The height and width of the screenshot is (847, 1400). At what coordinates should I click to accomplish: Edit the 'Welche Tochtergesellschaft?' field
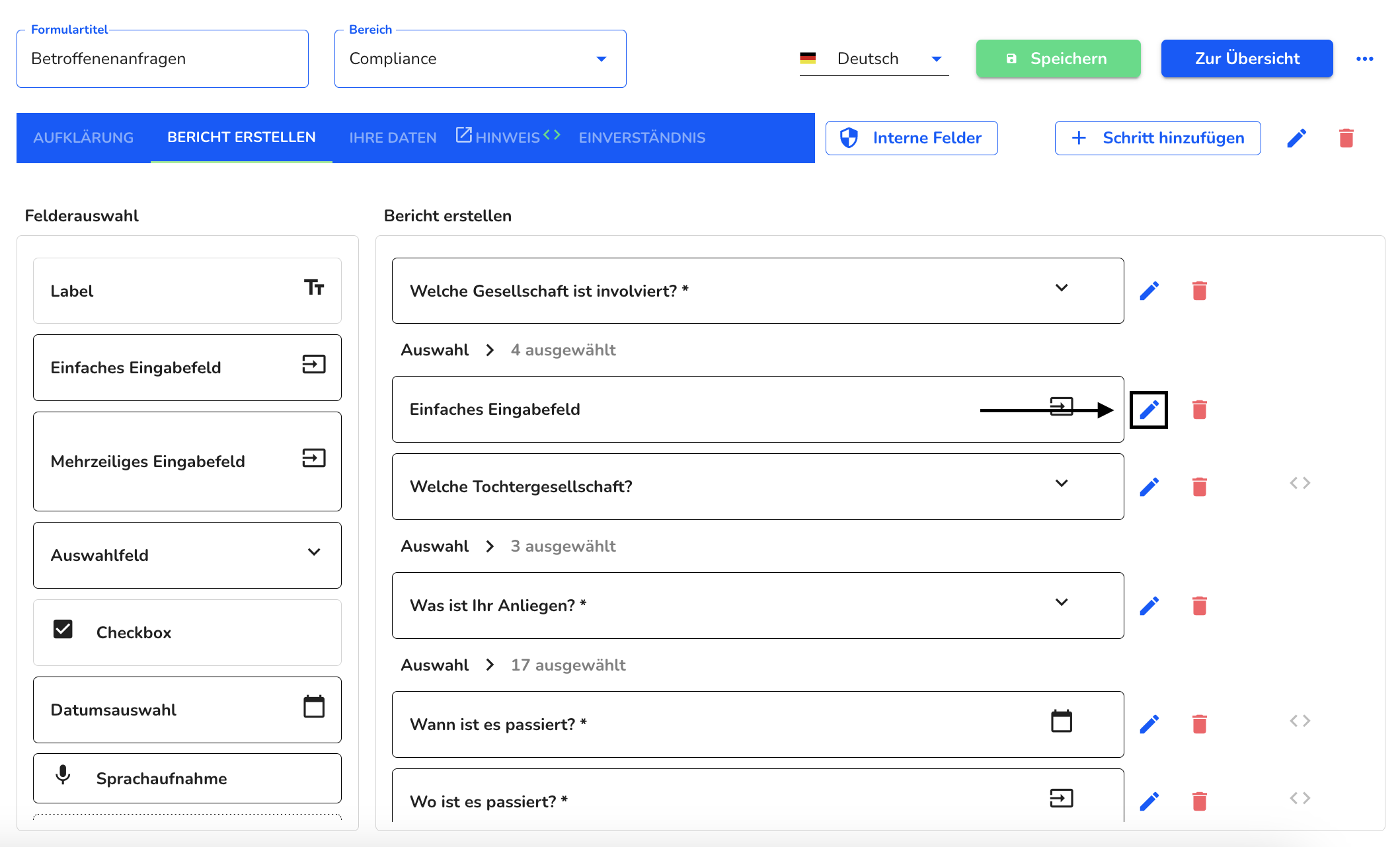1149,487
